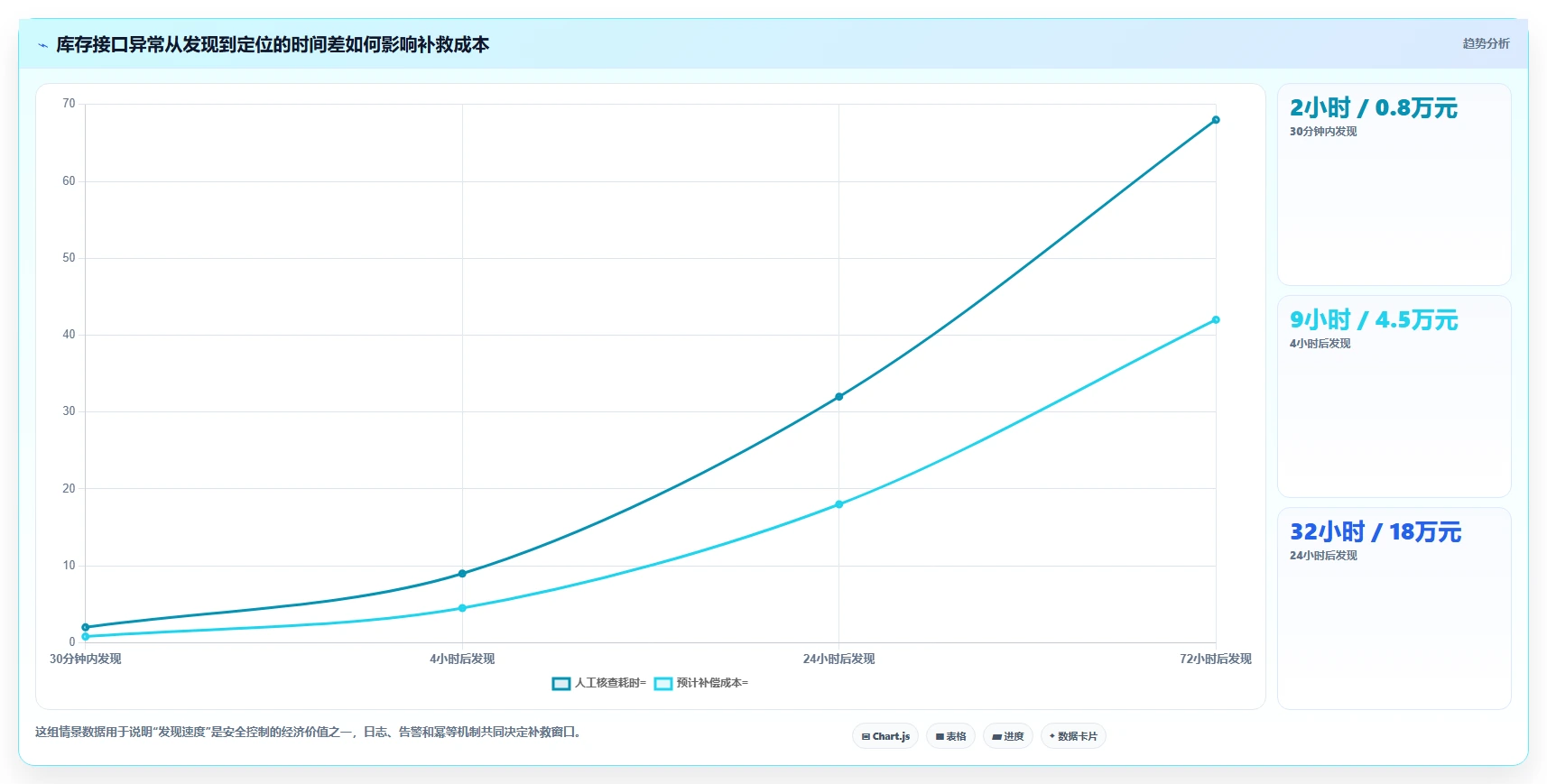Click the chart title 库存接口异常… text
The width and height of the screenshot is (1547, 784).
(273, 44)
